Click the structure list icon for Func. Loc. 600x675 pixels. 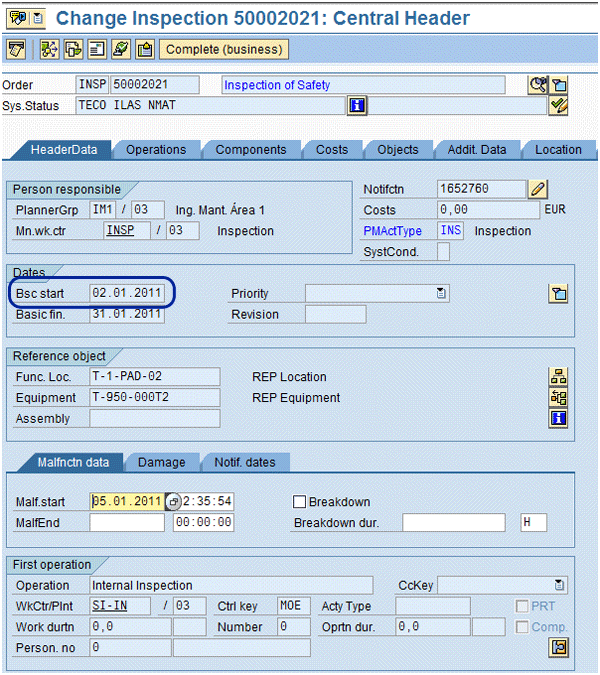point(559,377)
